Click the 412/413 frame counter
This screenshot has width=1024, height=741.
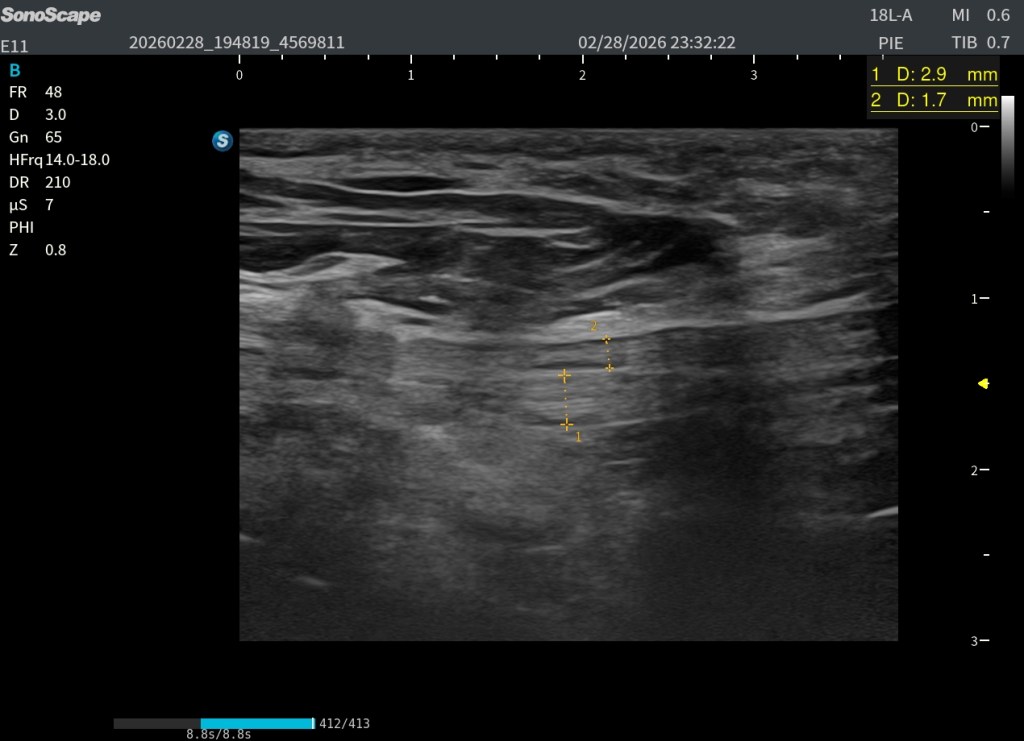(344, 723)
